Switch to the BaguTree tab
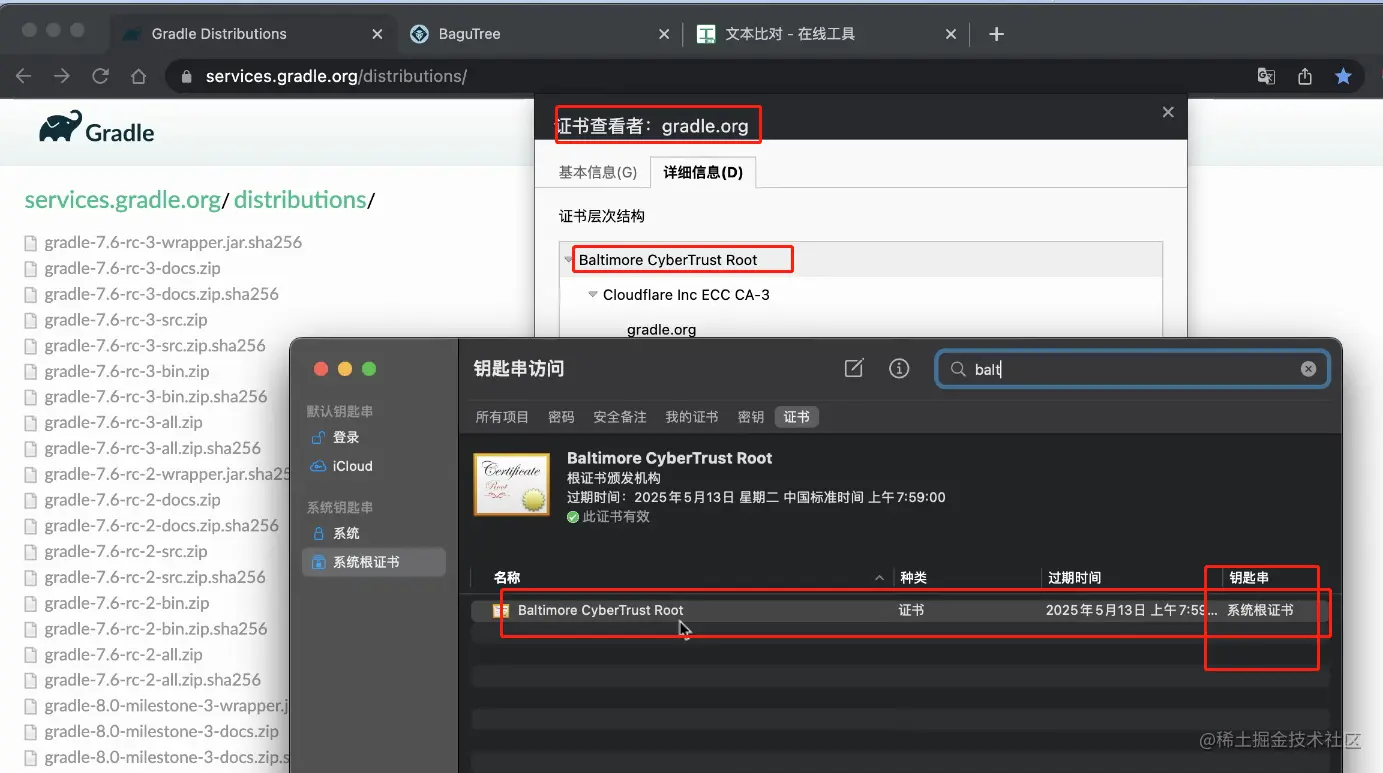1383x773 pixels. (540, 34)
